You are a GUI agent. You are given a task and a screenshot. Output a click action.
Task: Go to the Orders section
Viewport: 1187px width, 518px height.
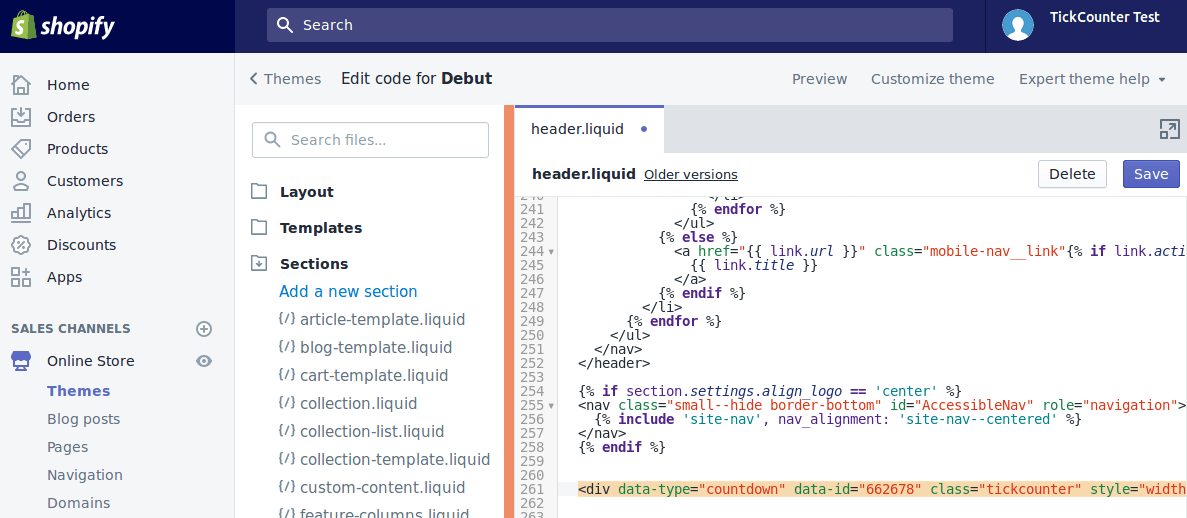tap(70, 117)
